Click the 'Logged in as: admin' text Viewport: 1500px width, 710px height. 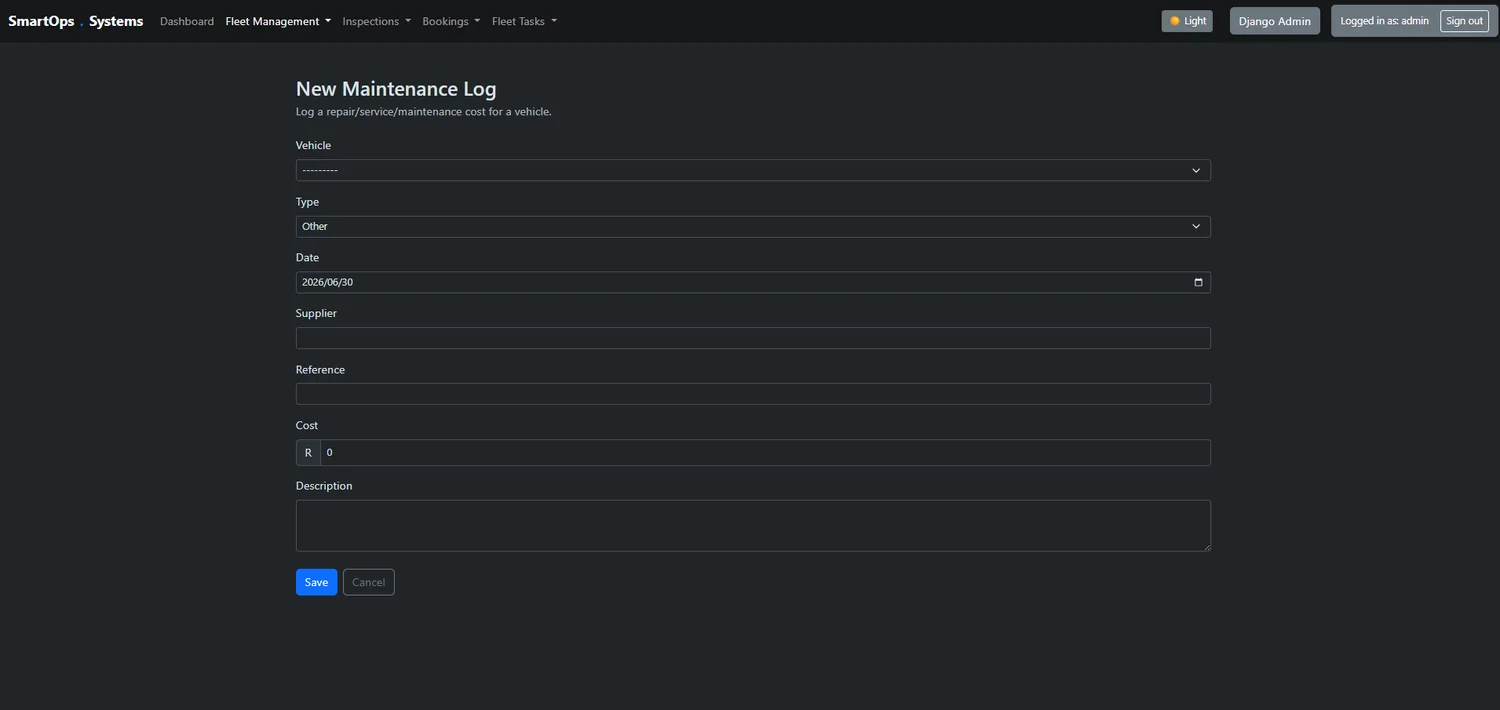(1384, 21)
